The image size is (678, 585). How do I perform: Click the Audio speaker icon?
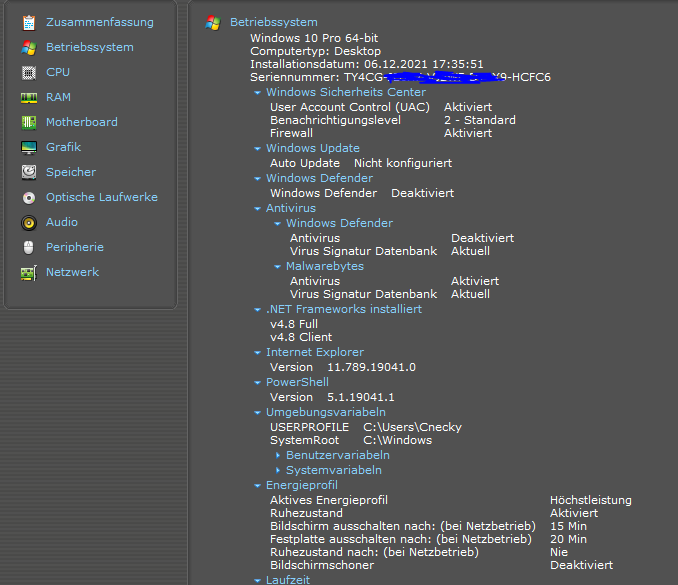click(x=29, y=223)
